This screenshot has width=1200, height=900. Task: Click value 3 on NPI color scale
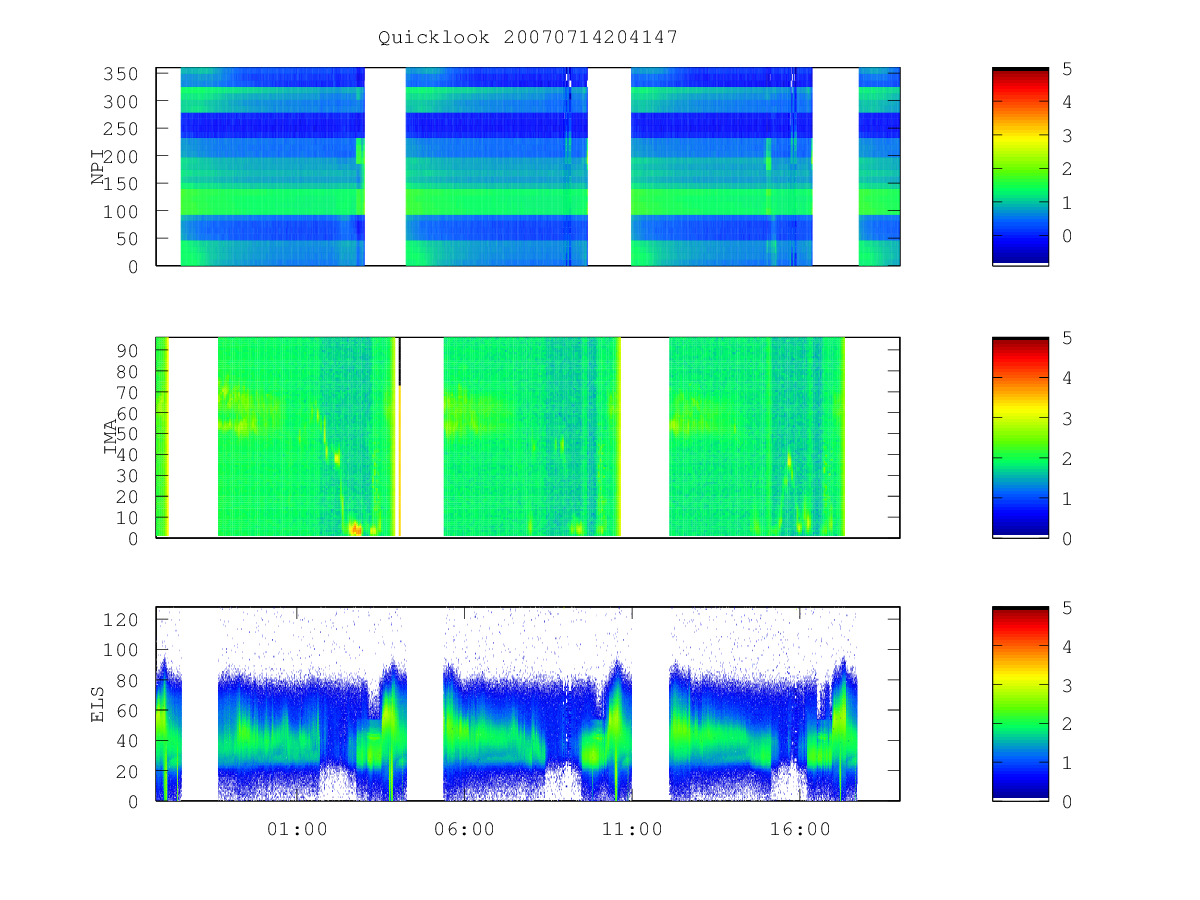1067,136
